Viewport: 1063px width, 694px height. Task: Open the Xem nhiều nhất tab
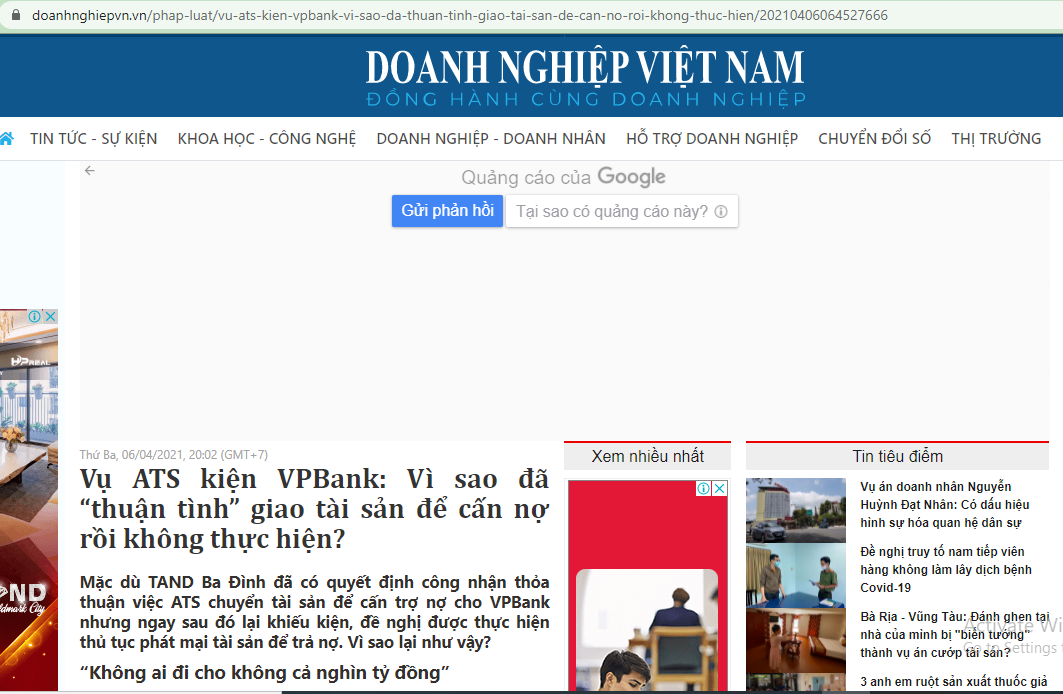coord(647,456)
